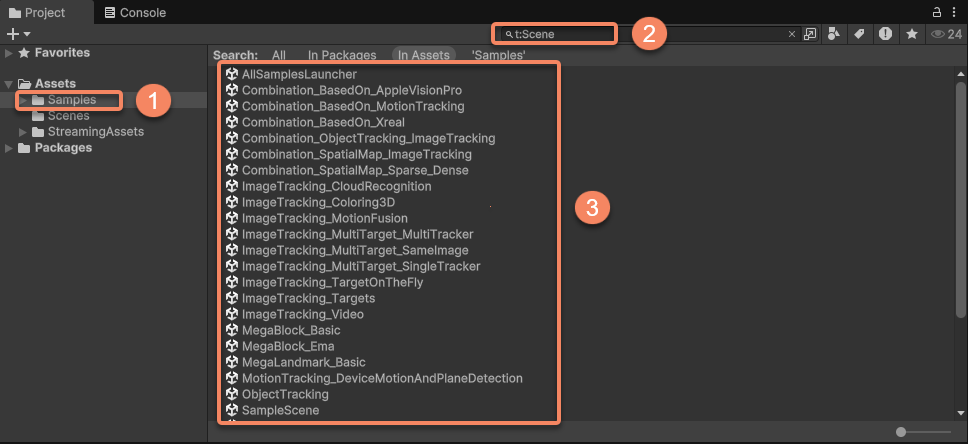The image size is (968, 444).
Task: Click the Unity scene icon beside AllSamplesLauncher
Action: [x=232, y=75]
